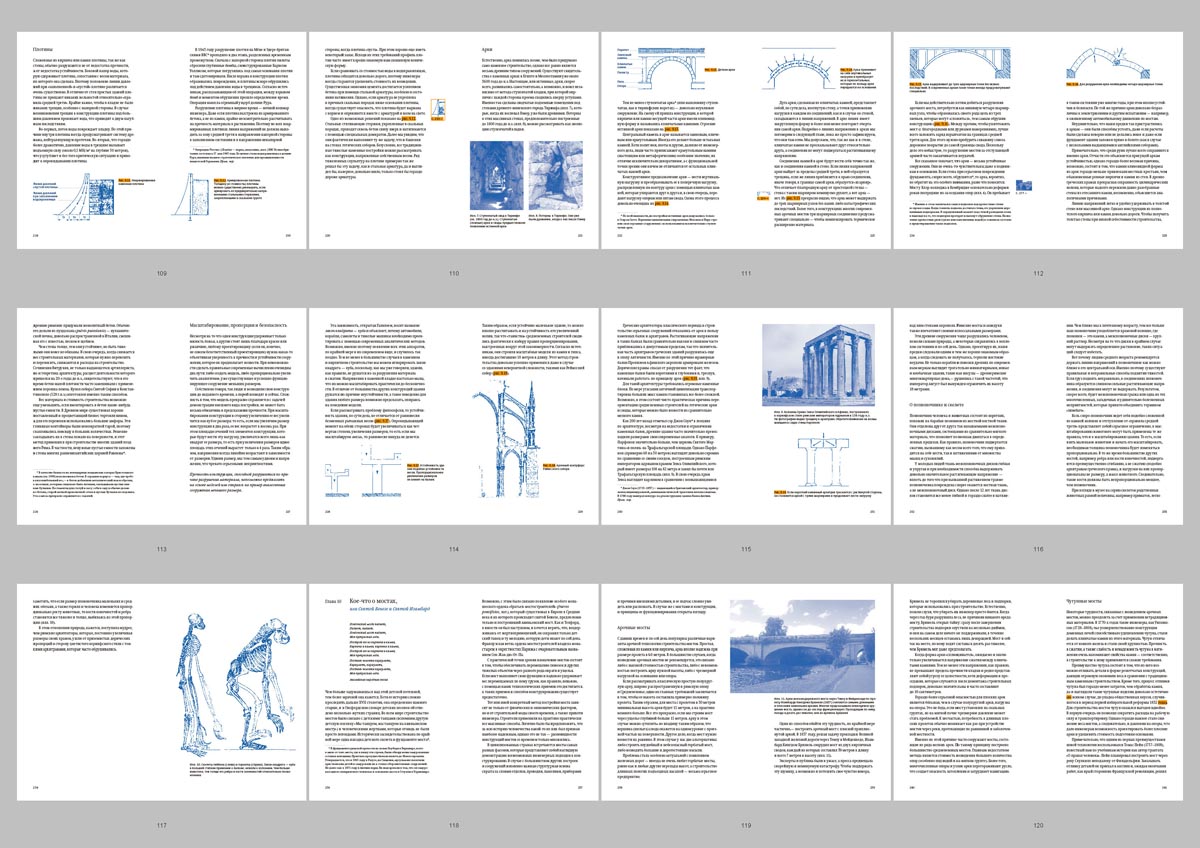Select the hinged bridge arch diagram on spread 112
The width and height of the screenshot is (1200, 848).
952,62
